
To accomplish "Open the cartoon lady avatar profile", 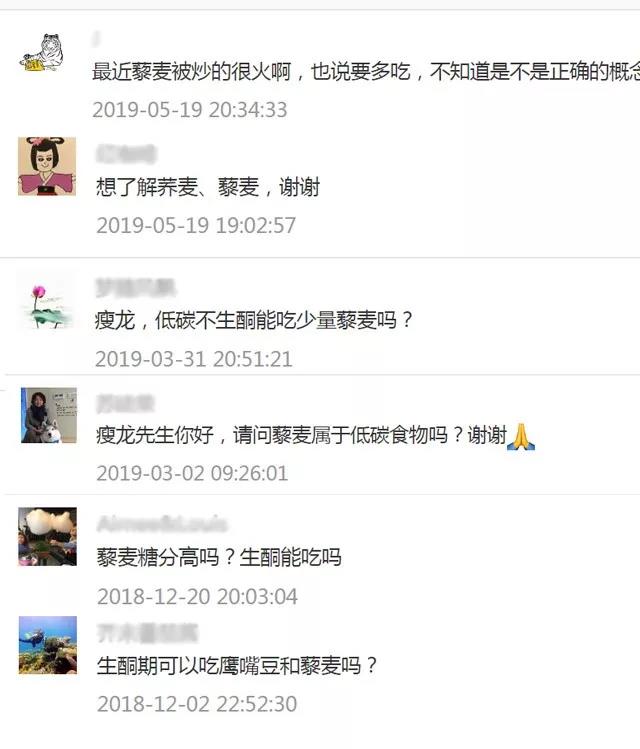I will coord(47,166).
